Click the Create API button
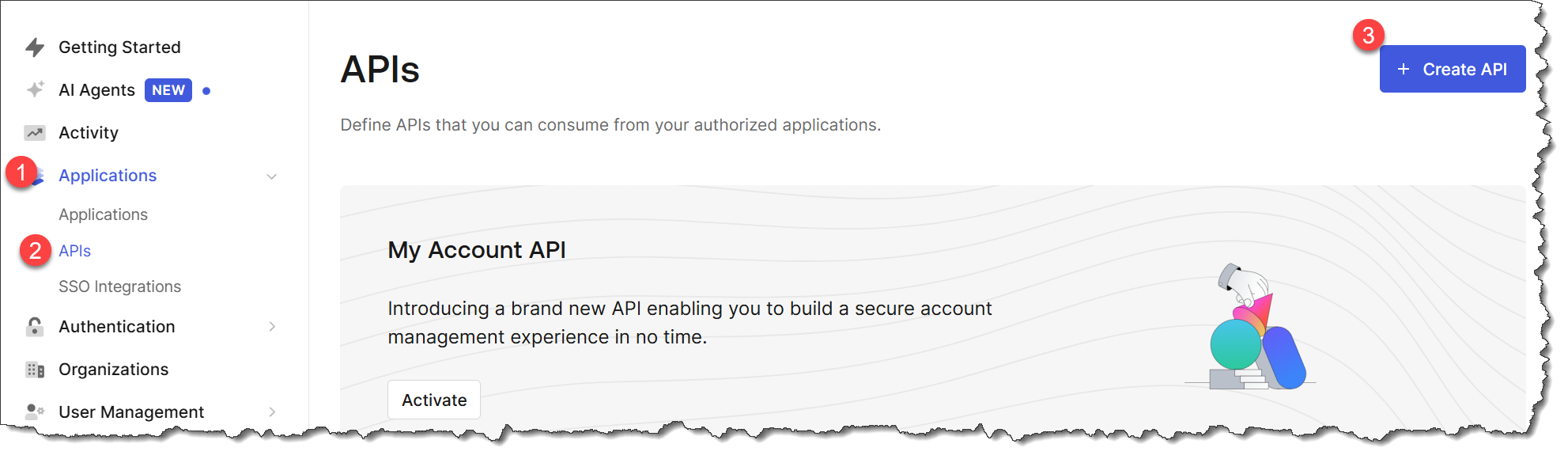1568x459 pixels. point(1453,69)
